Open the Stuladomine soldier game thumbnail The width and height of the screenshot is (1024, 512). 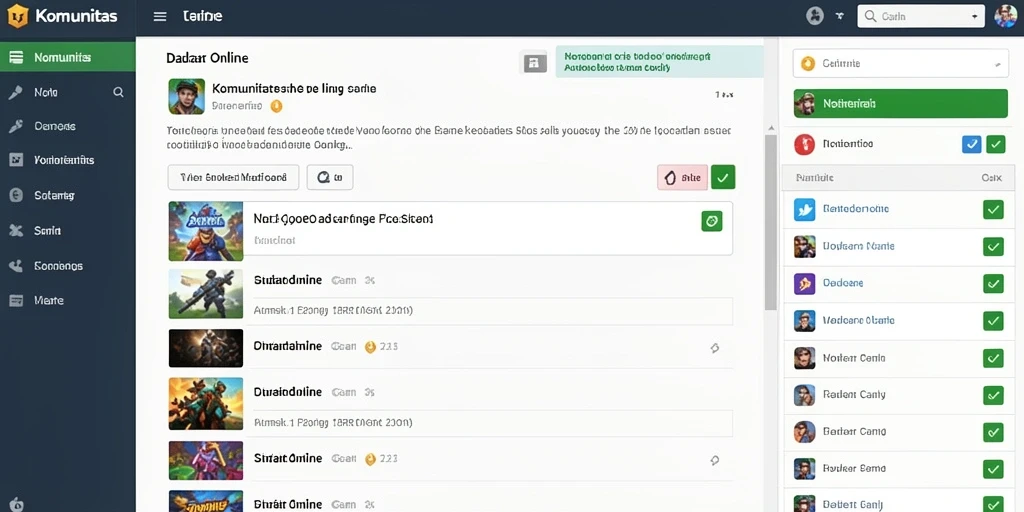206,294
